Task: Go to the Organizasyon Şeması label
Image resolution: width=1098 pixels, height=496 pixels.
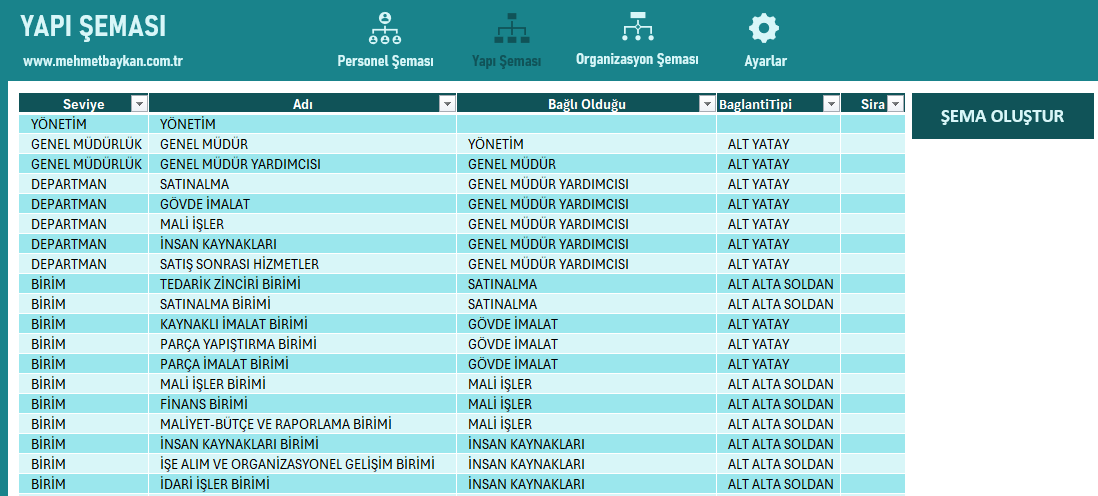Action: (x=637, y=60)
